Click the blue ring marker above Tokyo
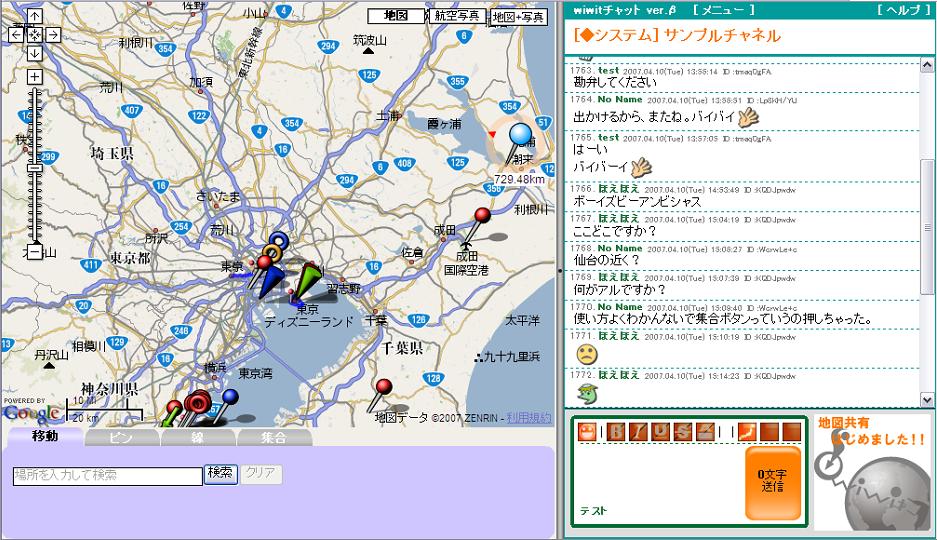This screenshot has width=937, height=540. tap(278, 241)
